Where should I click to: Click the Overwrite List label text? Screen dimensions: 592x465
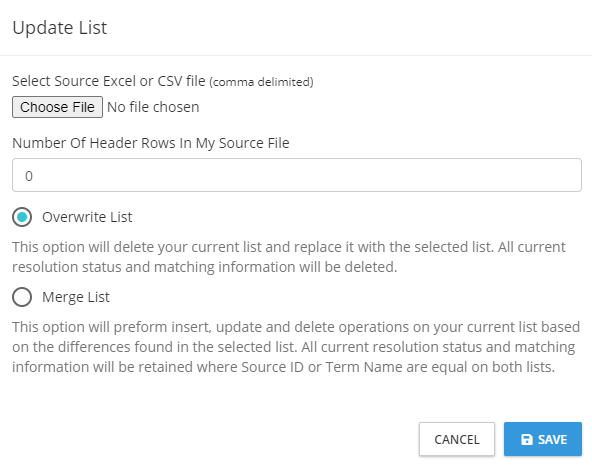(87, 217)
